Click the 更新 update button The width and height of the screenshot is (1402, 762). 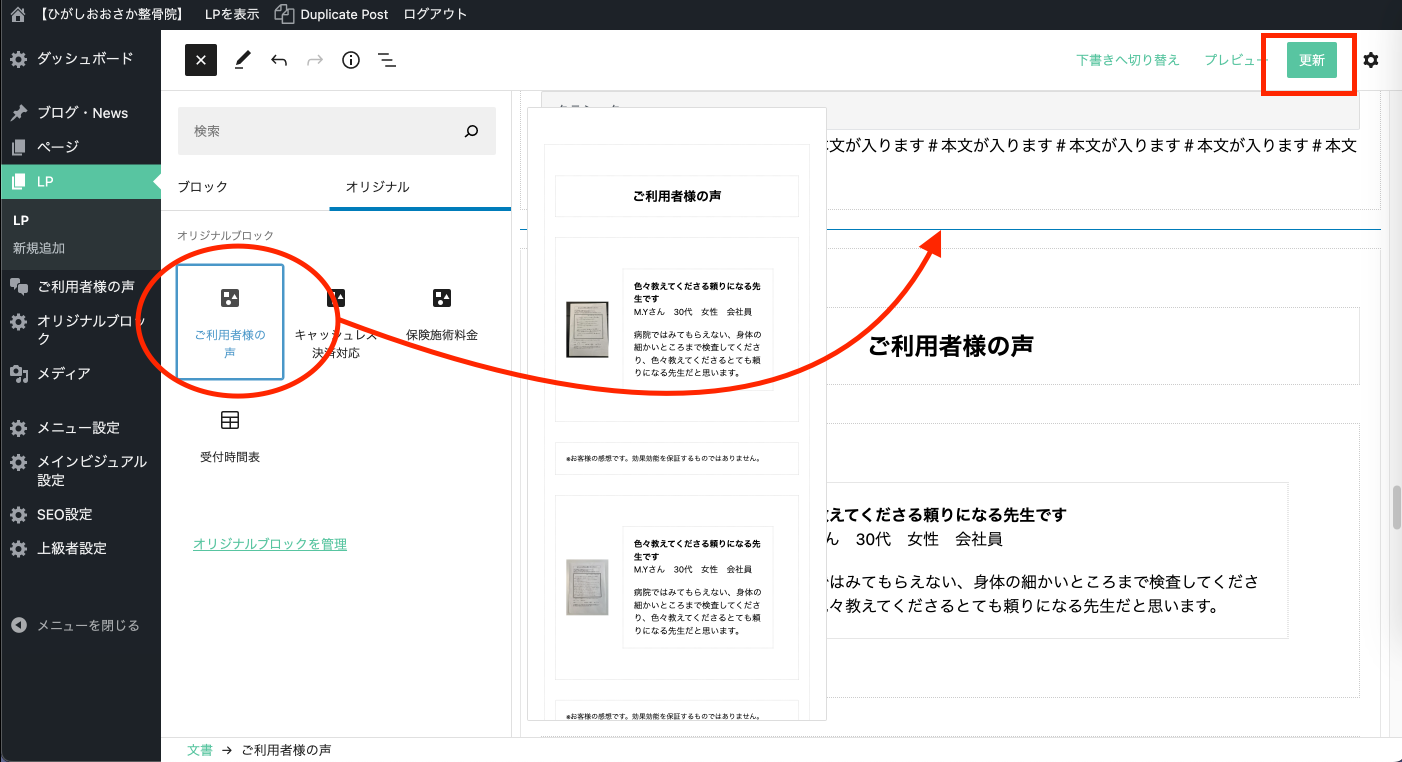pyautogui.click(x=1311, y=60)
